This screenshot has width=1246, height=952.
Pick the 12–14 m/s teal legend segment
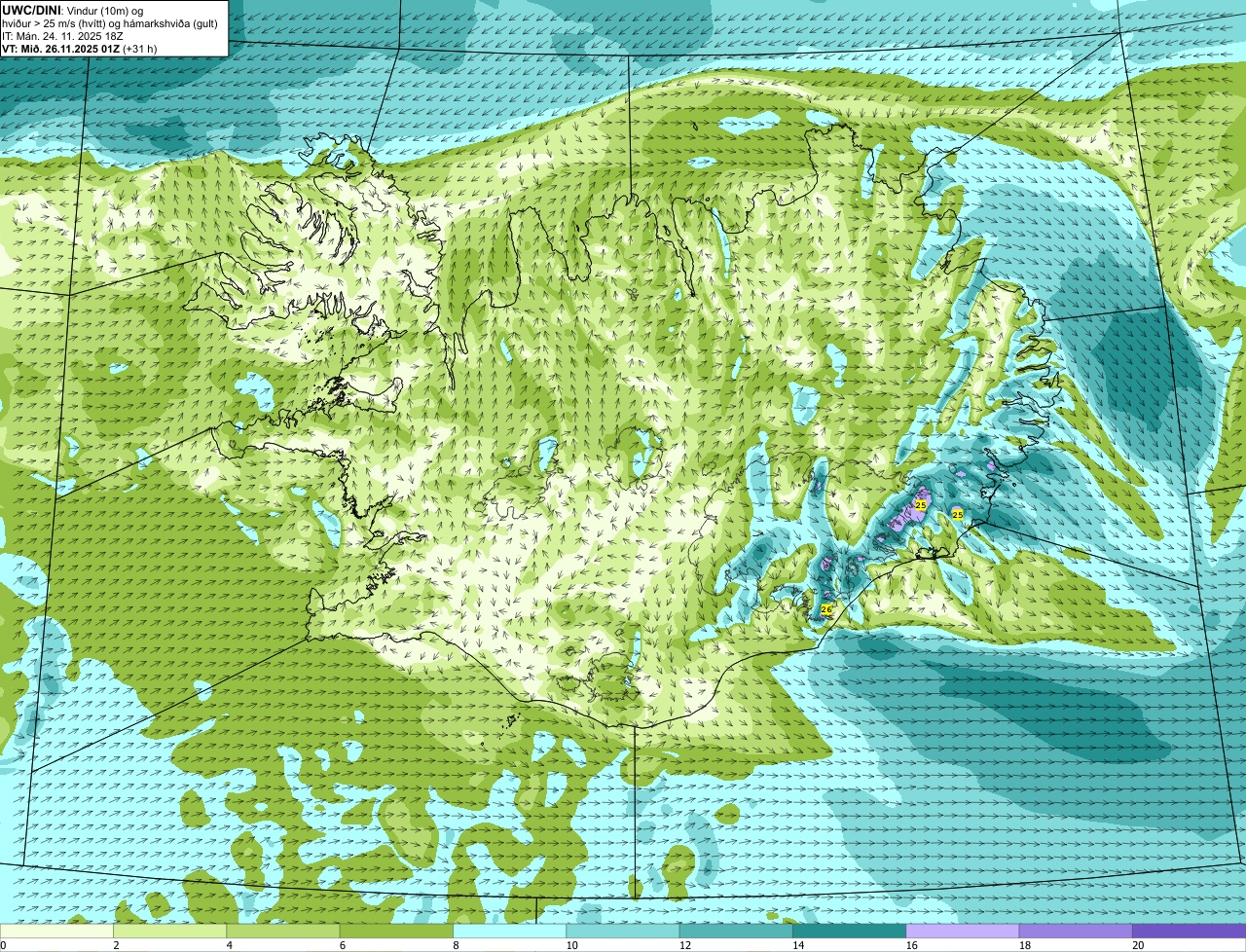click(736, 931)
